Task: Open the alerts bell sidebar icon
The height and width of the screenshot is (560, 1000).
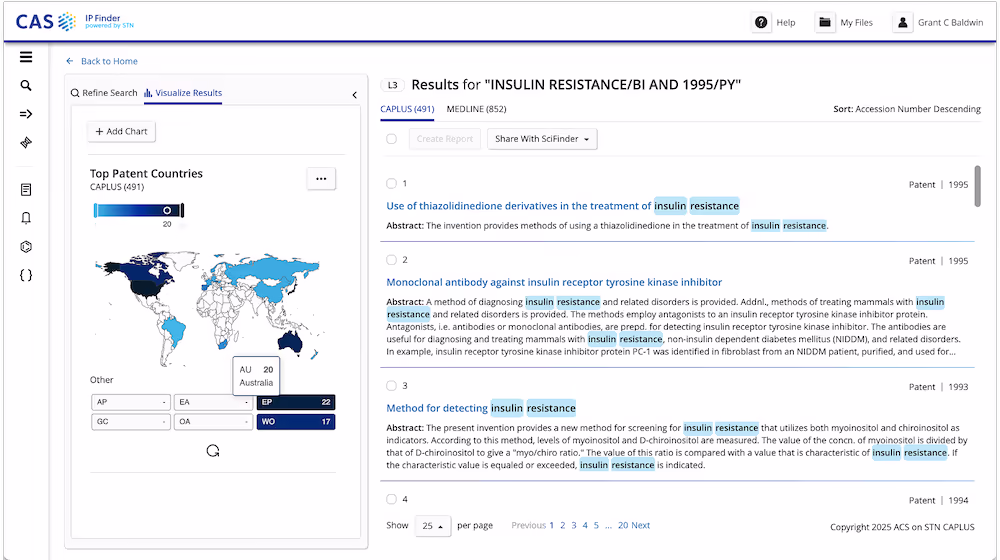Action: tap(26, 218)
